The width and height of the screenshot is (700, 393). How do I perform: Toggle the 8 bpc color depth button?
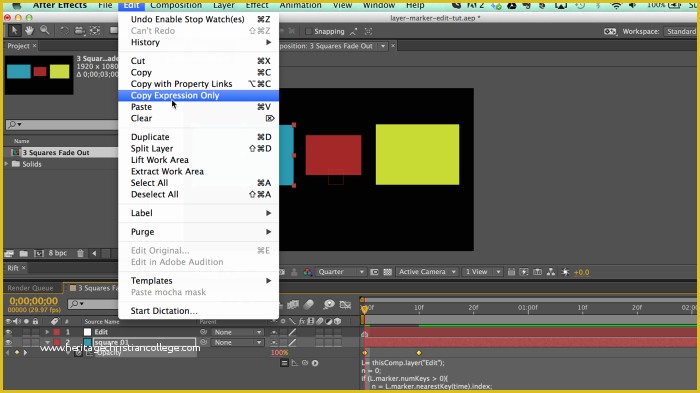point(57,253)
